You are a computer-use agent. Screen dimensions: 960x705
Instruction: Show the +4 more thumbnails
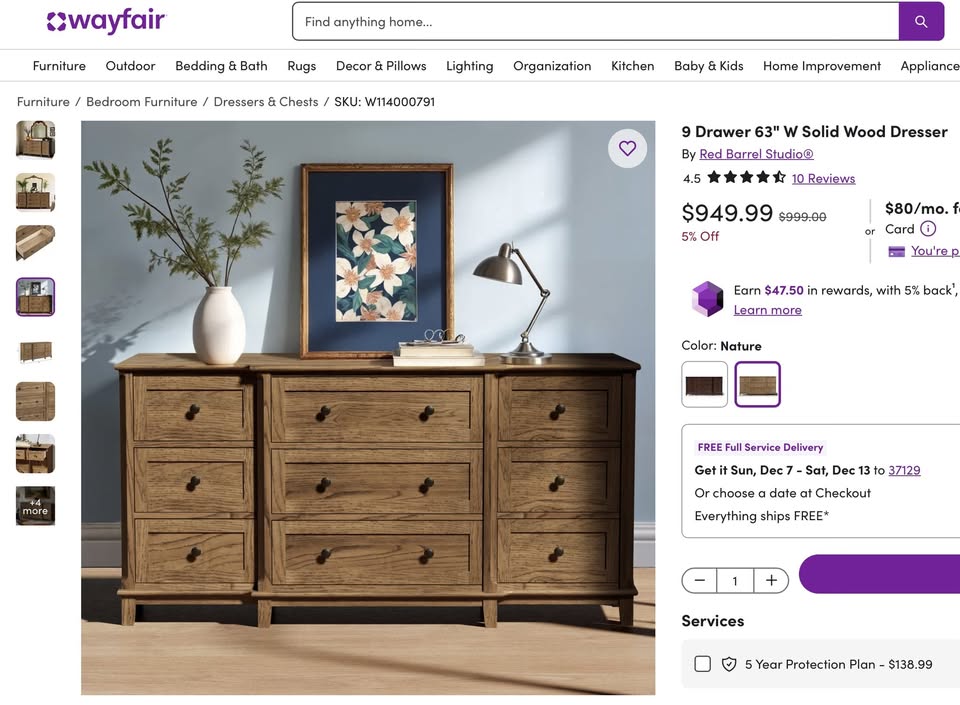tap(36, 506)
